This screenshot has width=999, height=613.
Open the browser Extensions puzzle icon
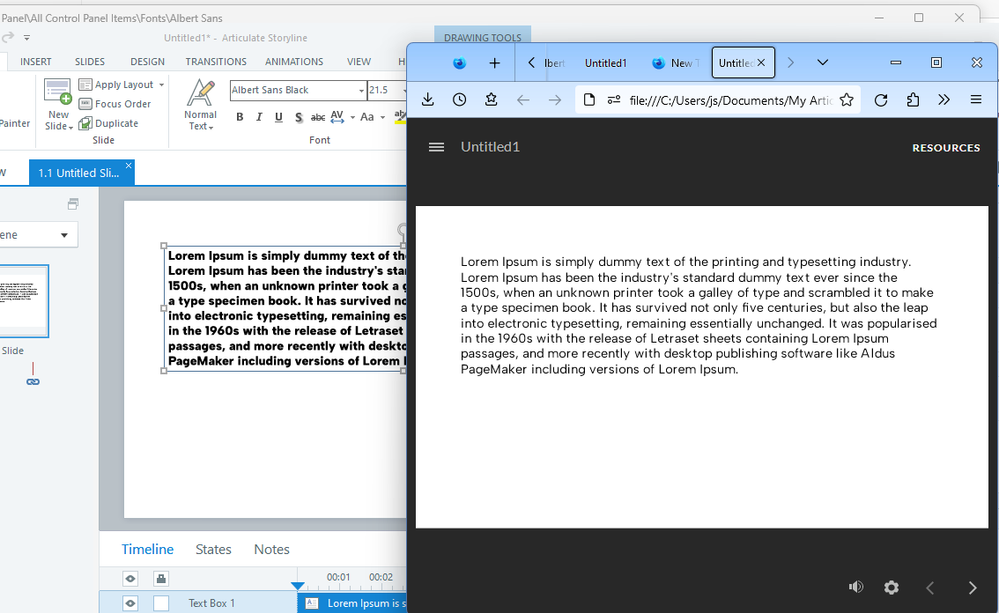point(913,100)
